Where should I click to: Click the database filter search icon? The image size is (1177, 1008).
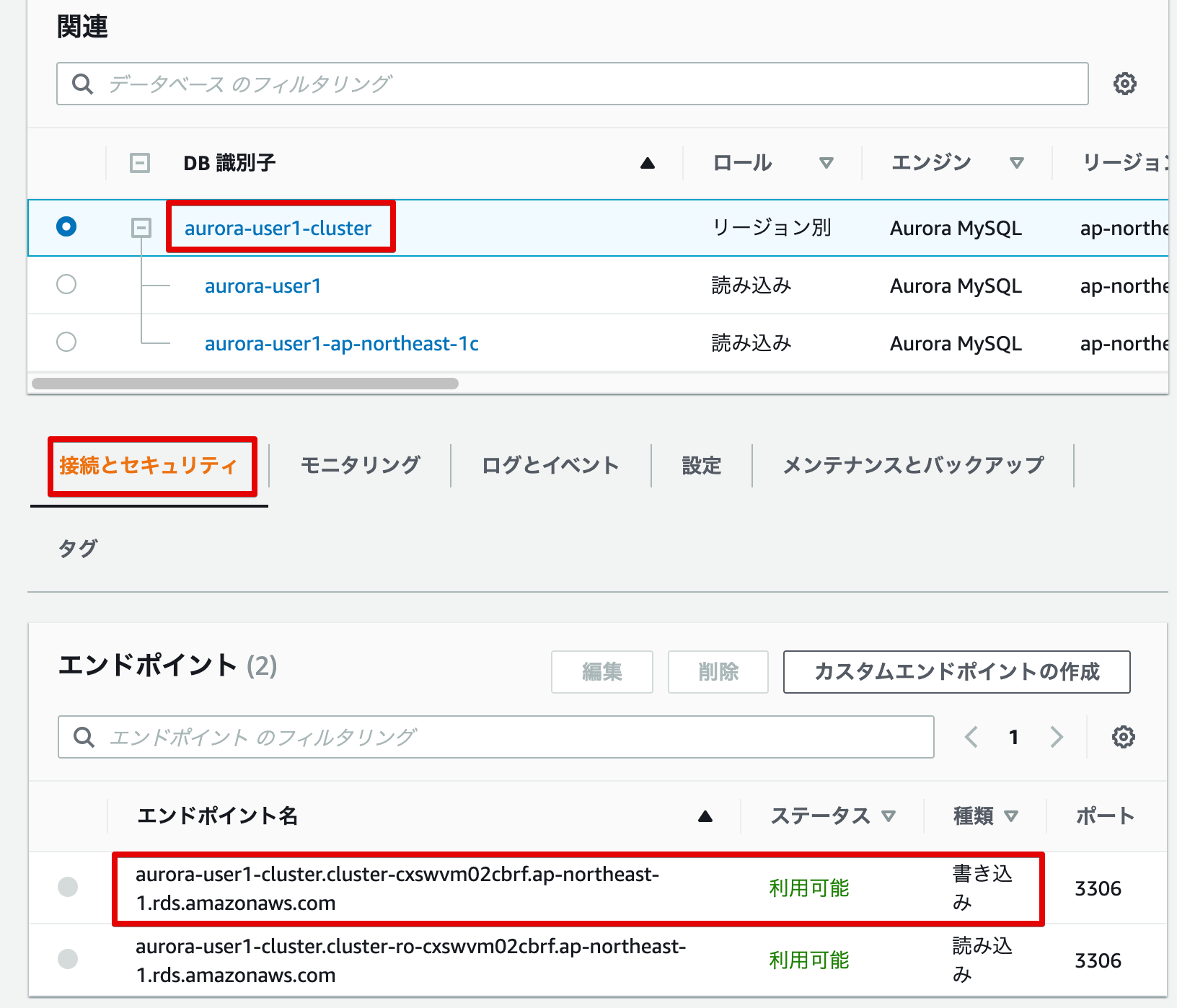(x=83, y=84)
